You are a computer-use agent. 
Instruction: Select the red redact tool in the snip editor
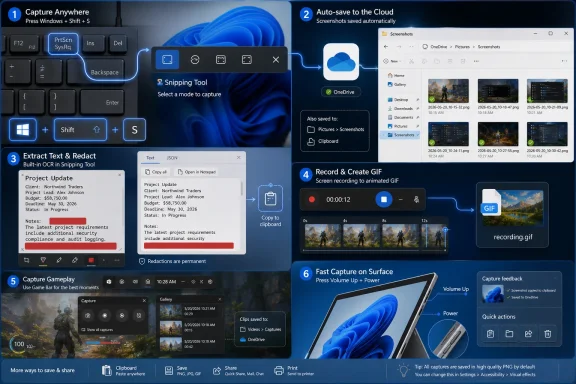click(91, 260)
